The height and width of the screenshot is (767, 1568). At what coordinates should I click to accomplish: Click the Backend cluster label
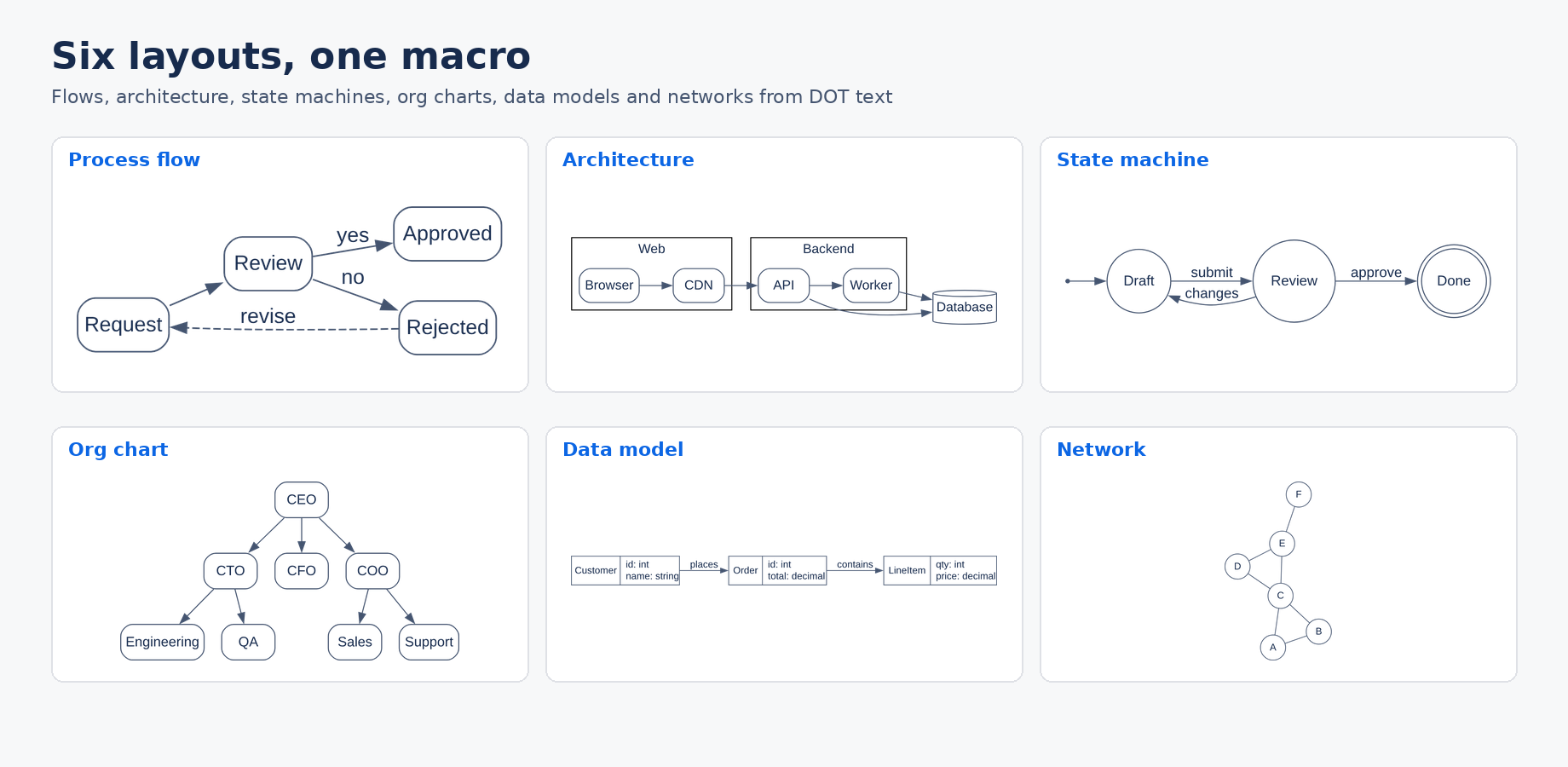pyautogui.click(x=828, y=249)
